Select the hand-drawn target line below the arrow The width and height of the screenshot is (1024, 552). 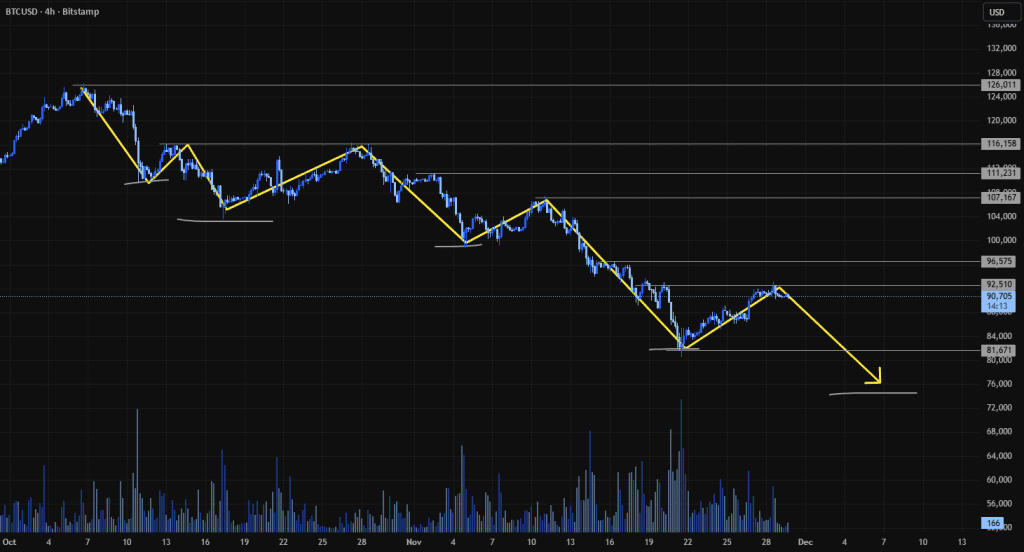click(872, 393)
